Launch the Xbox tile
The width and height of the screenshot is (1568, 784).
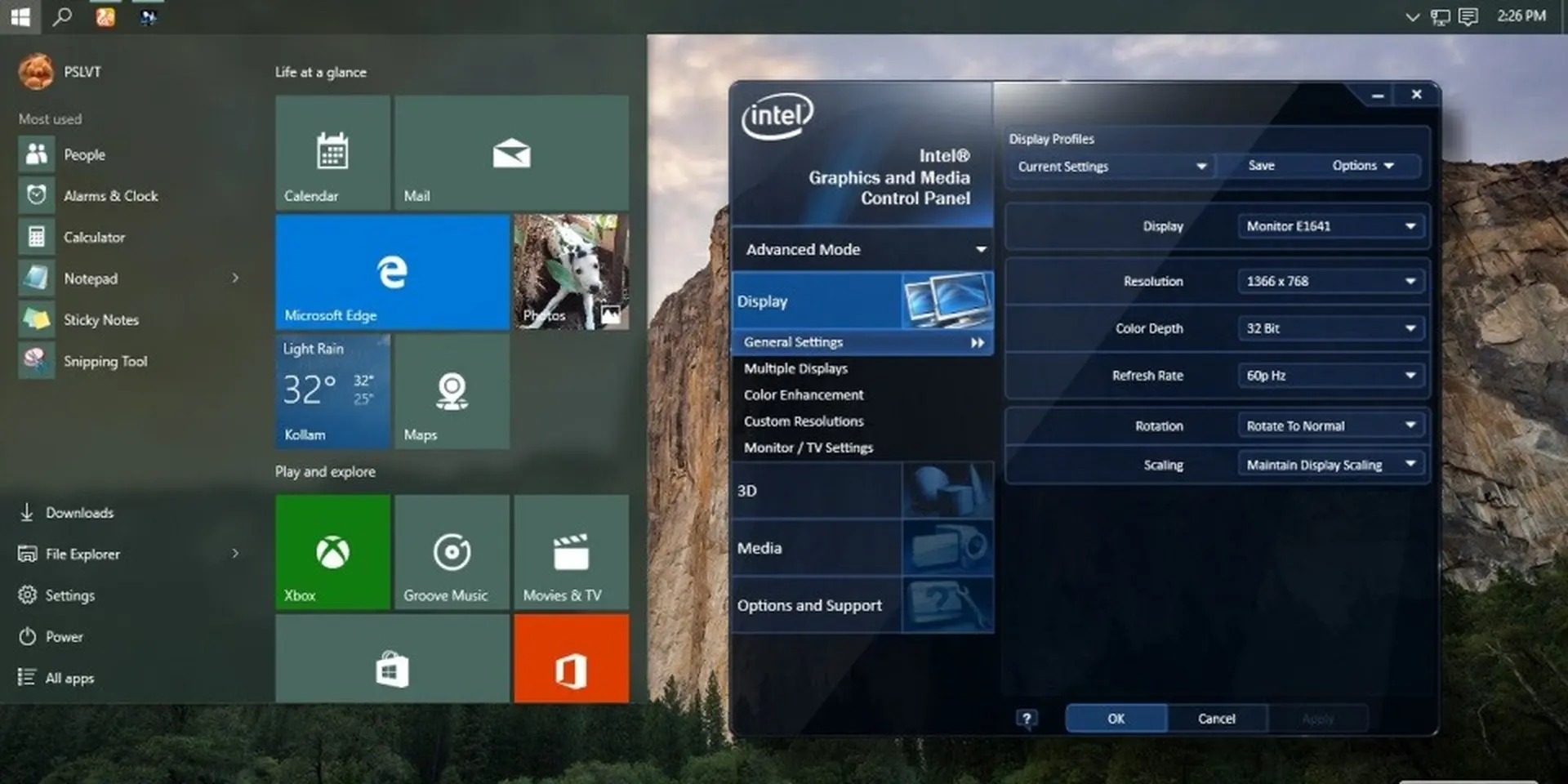(332, 552)
